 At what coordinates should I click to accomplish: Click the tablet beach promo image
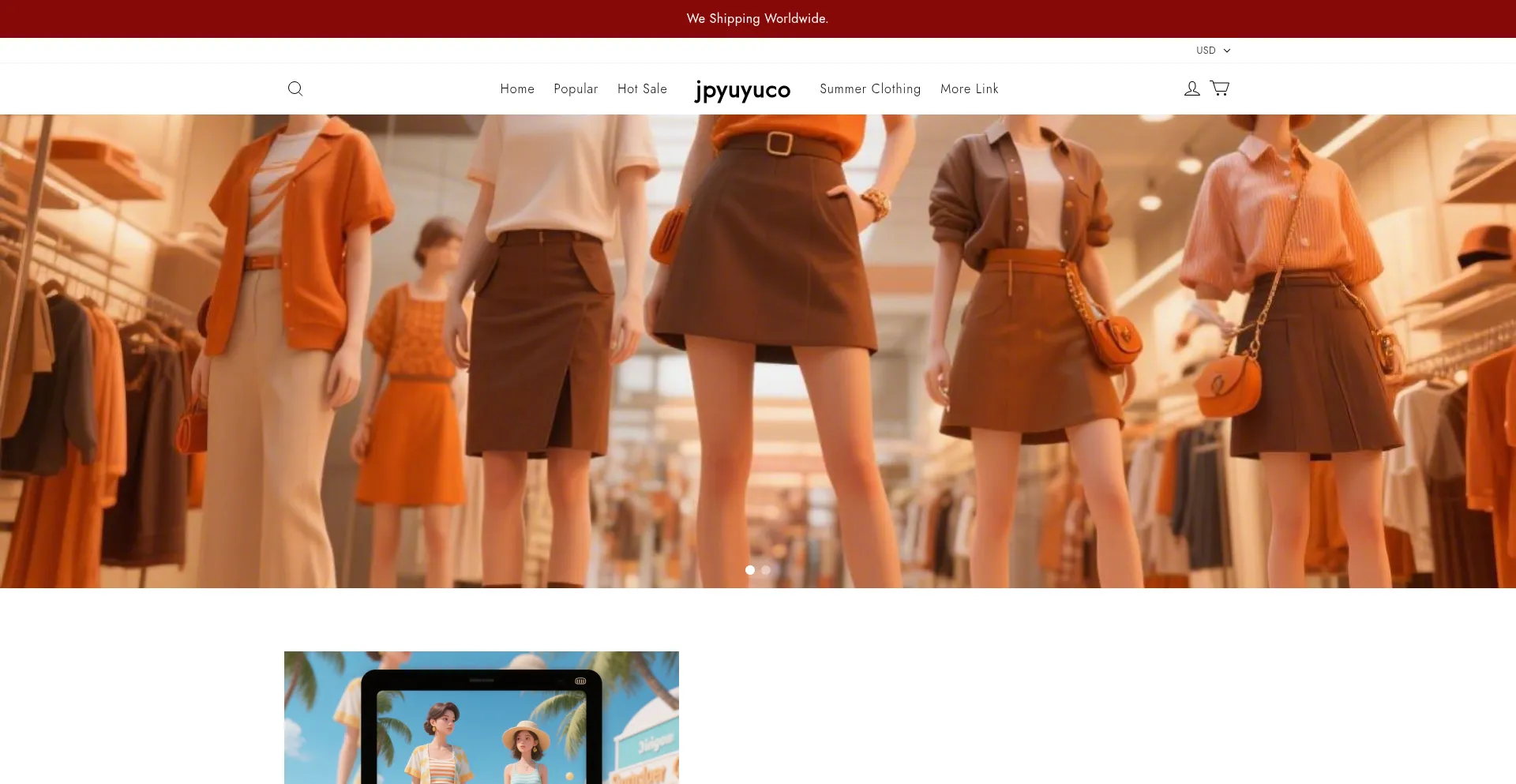coord(481,717)
